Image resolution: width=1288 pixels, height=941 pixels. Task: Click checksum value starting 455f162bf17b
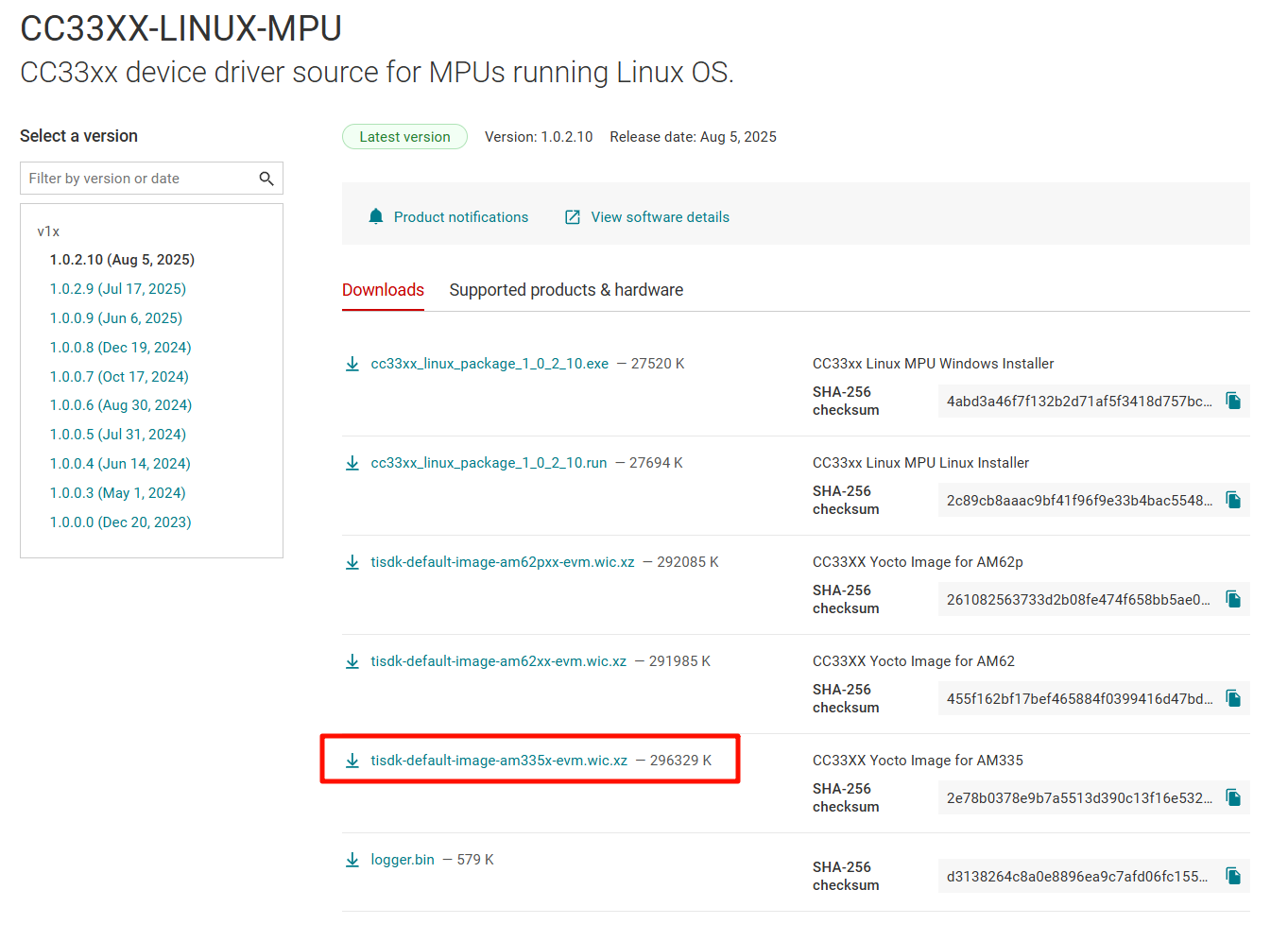point(1079,698)
